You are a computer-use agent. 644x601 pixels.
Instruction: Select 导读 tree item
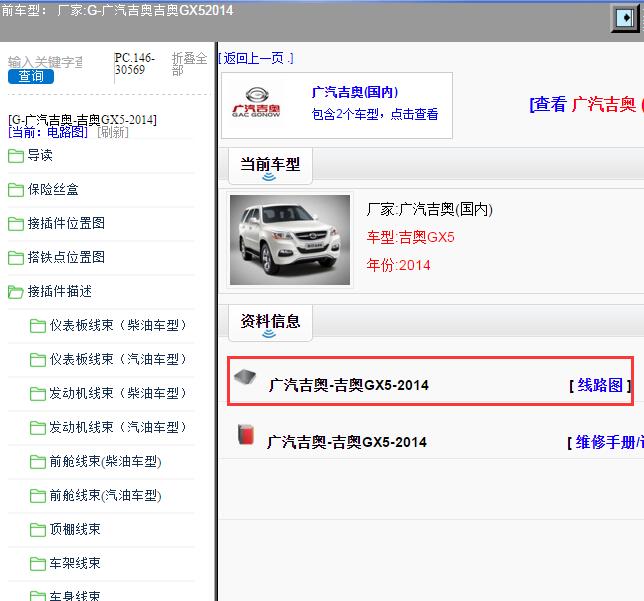[x=40, y=155]
